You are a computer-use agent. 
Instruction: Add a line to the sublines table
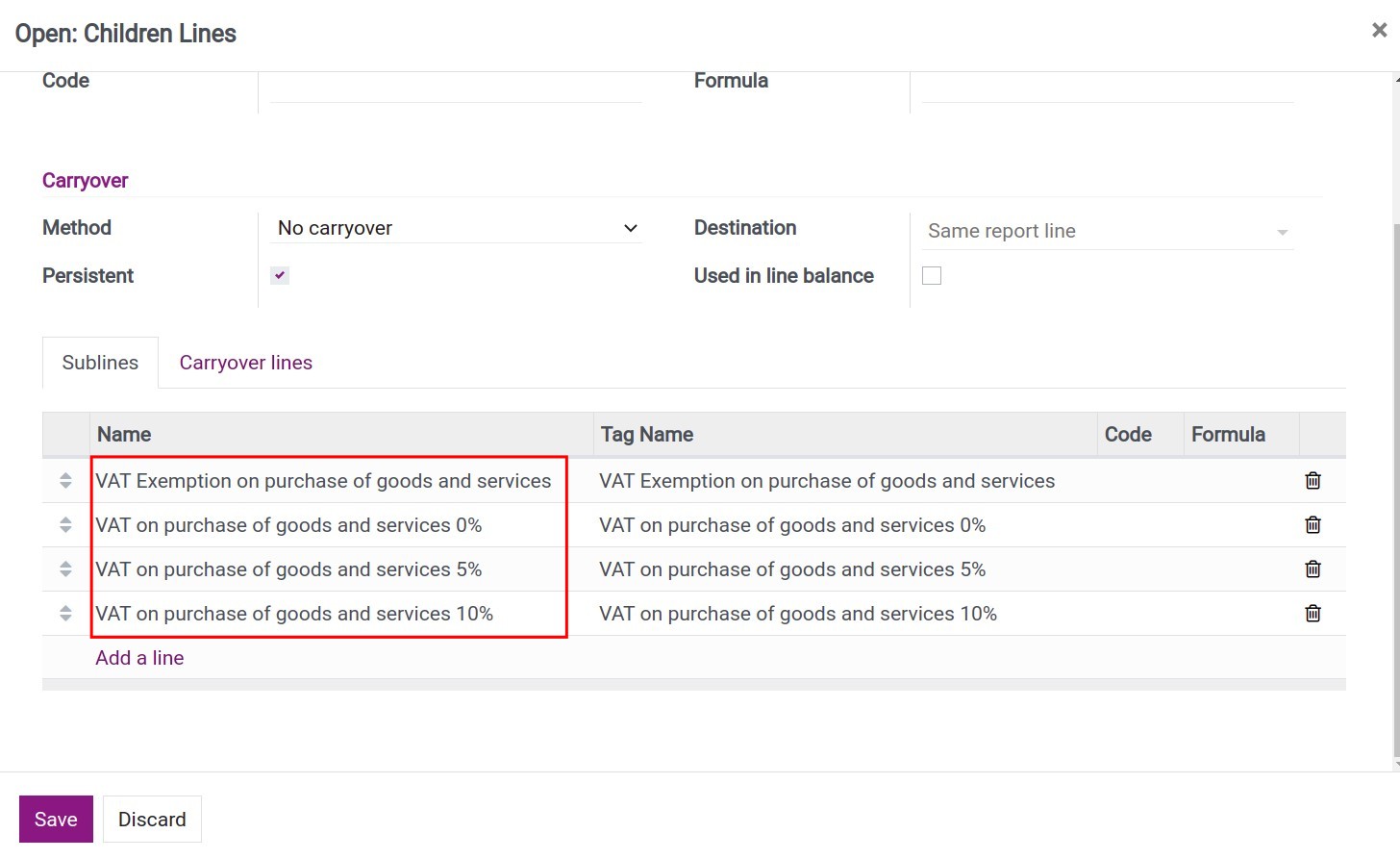tap(138, 657)
